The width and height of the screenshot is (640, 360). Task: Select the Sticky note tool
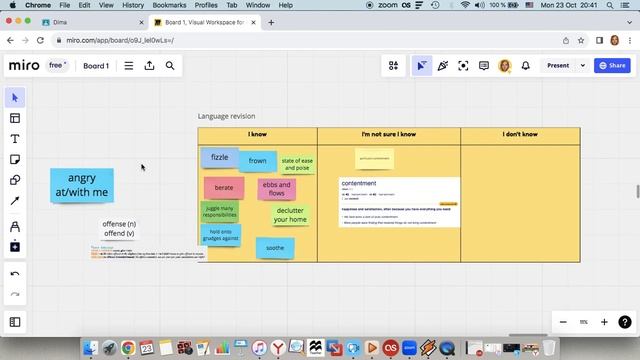pos(15,159)
